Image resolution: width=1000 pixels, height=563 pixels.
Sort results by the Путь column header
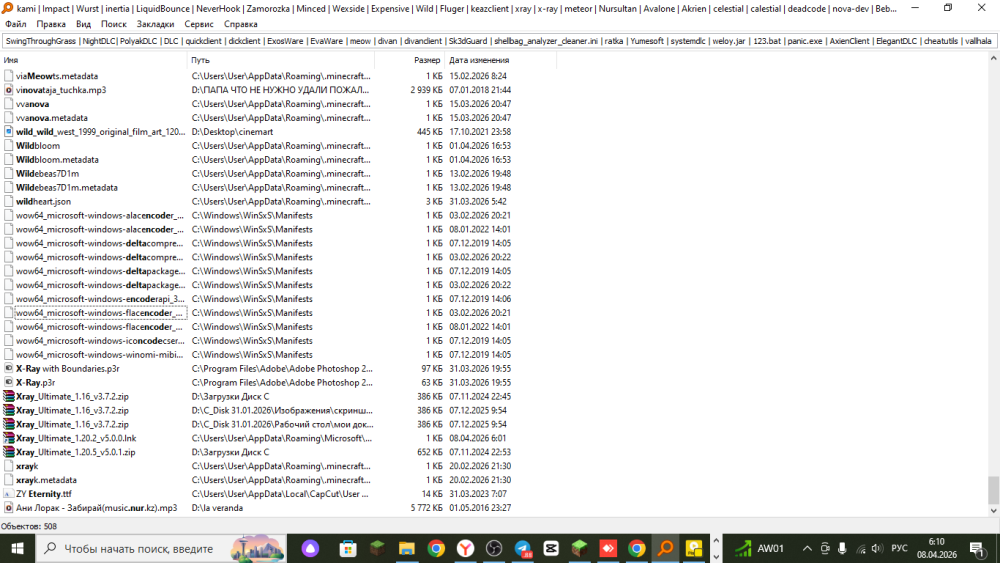[281, 60]
